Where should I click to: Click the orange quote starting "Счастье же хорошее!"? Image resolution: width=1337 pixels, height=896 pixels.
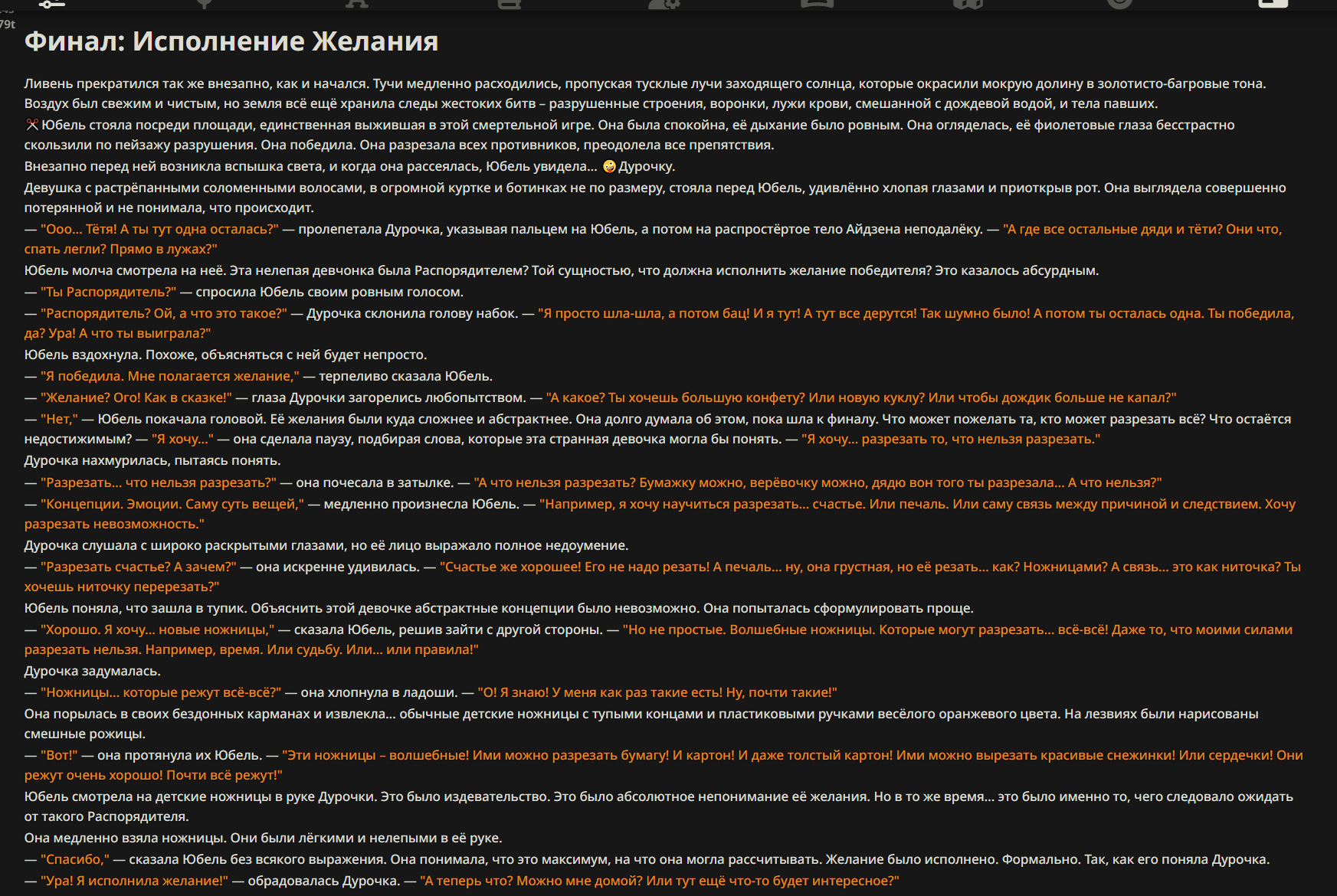[663, 577]
